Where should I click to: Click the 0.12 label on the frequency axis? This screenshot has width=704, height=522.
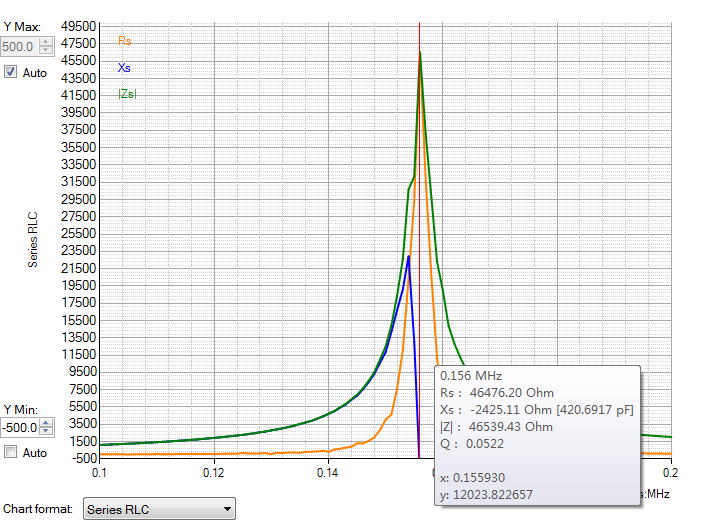click(214, 471)
